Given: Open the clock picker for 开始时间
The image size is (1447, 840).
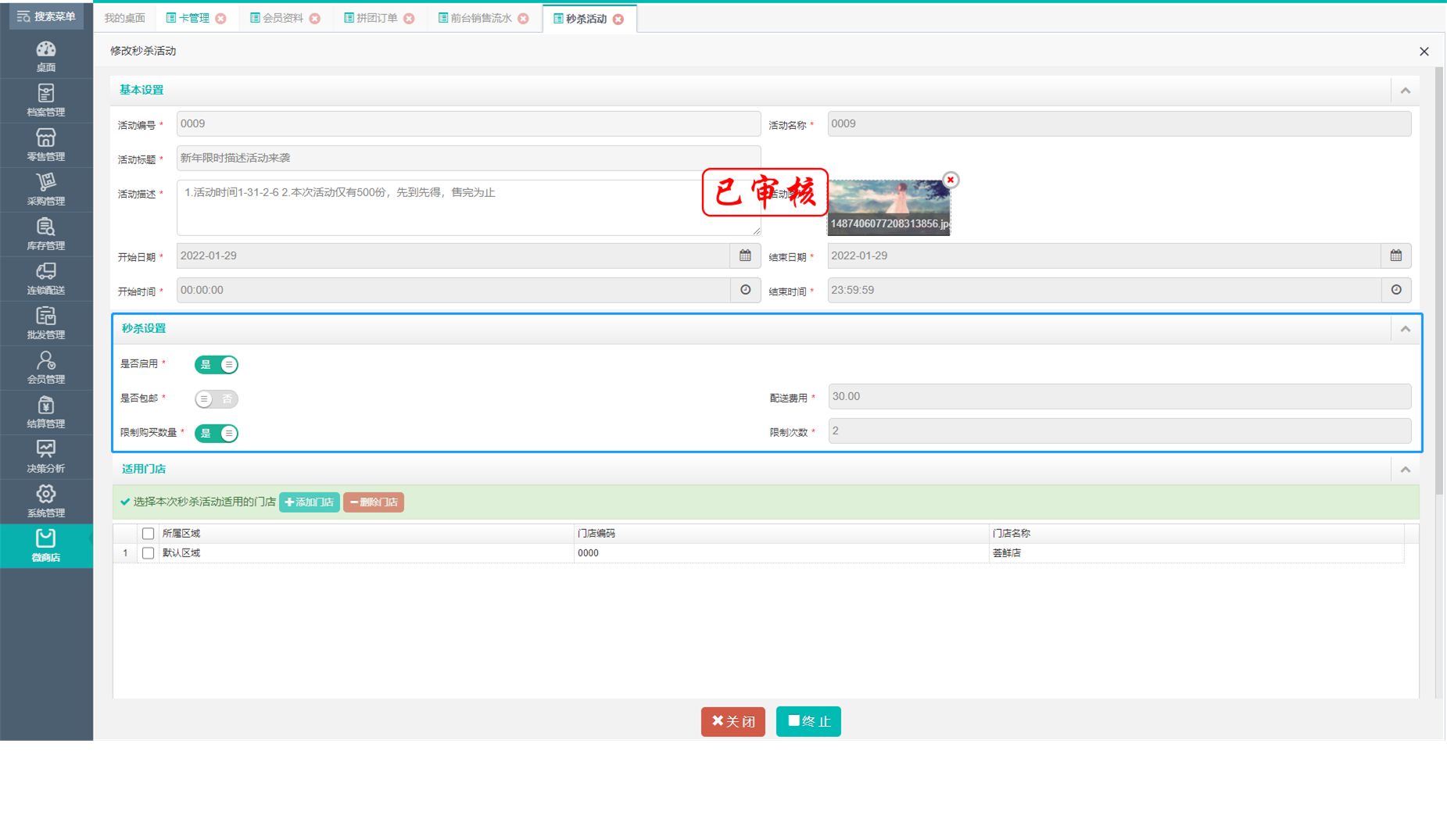Looking at the screenshot, I should click(x=745, y=290).
